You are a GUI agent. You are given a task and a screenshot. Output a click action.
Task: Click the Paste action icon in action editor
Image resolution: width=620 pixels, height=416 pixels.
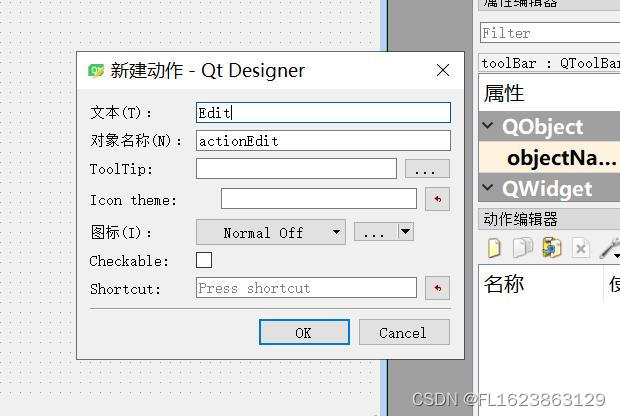(x=552, y=248)
